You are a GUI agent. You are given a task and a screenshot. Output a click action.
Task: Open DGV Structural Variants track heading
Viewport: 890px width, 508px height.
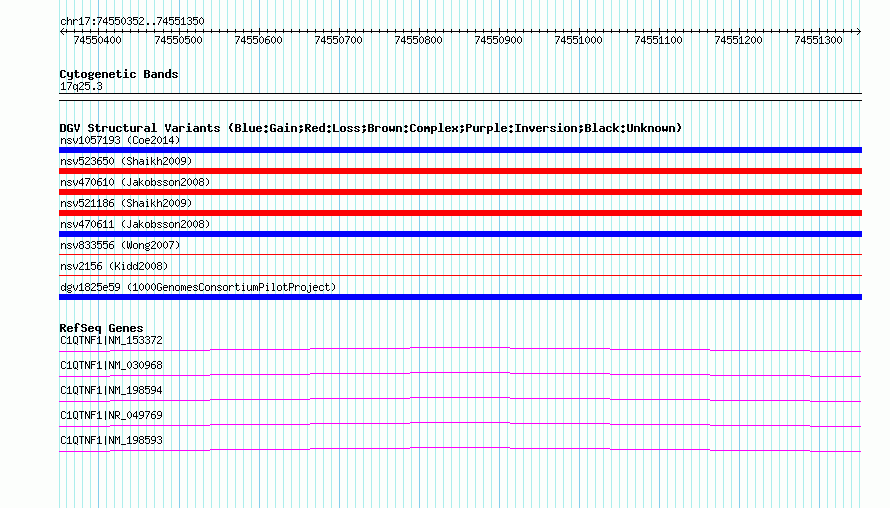click(x=371, y=128)
